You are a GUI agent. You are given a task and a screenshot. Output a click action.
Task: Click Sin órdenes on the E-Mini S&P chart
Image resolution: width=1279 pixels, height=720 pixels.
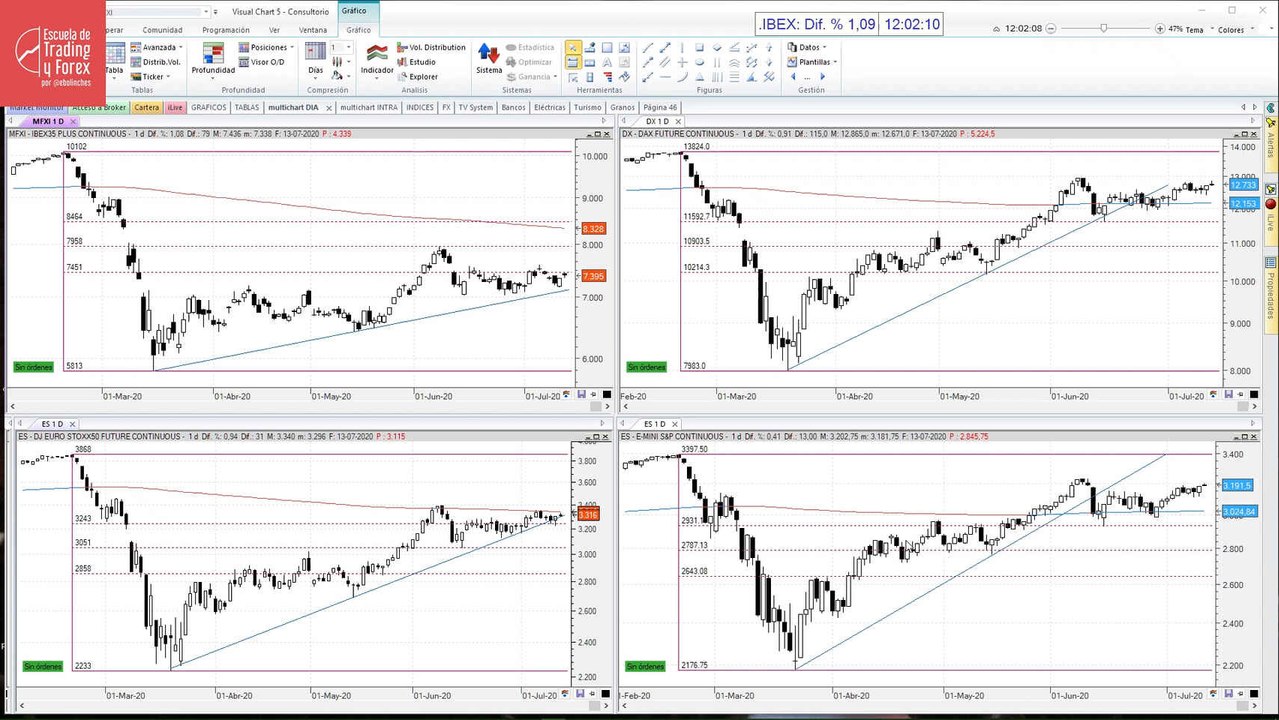[x=645, y=666]
